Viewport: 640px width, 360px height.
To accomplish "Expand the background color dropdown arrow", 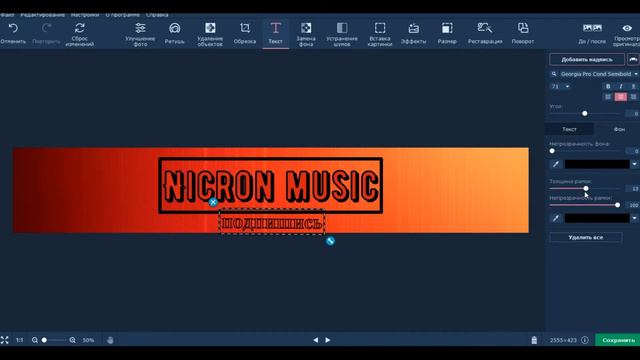I will click(x=634, y=164).
